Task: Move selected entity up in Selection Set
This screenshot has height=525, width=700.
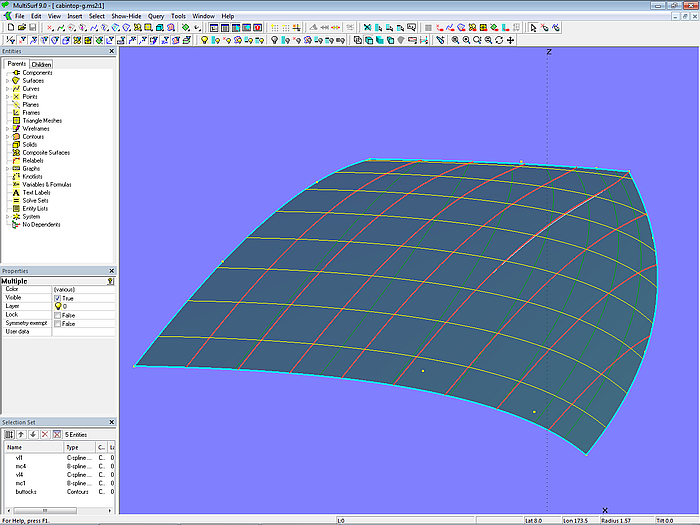Action: click(22, 434)
